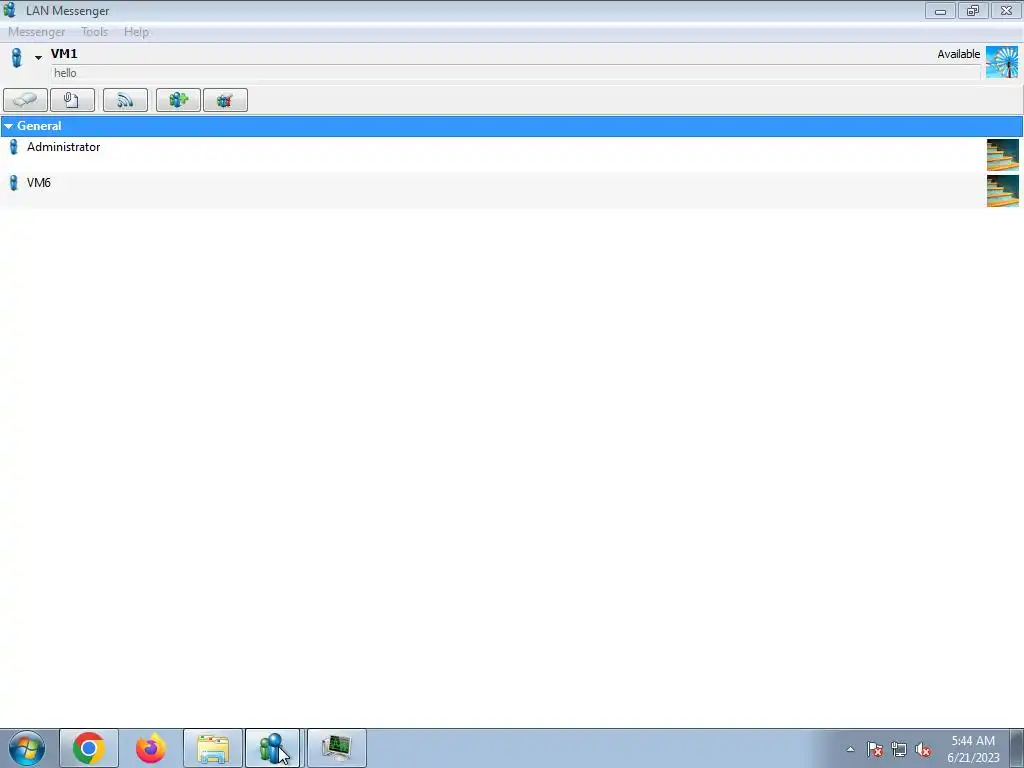Click the VM6 status icon
The width and height of the screenshot is (1024, 768).
click(14, 183)
